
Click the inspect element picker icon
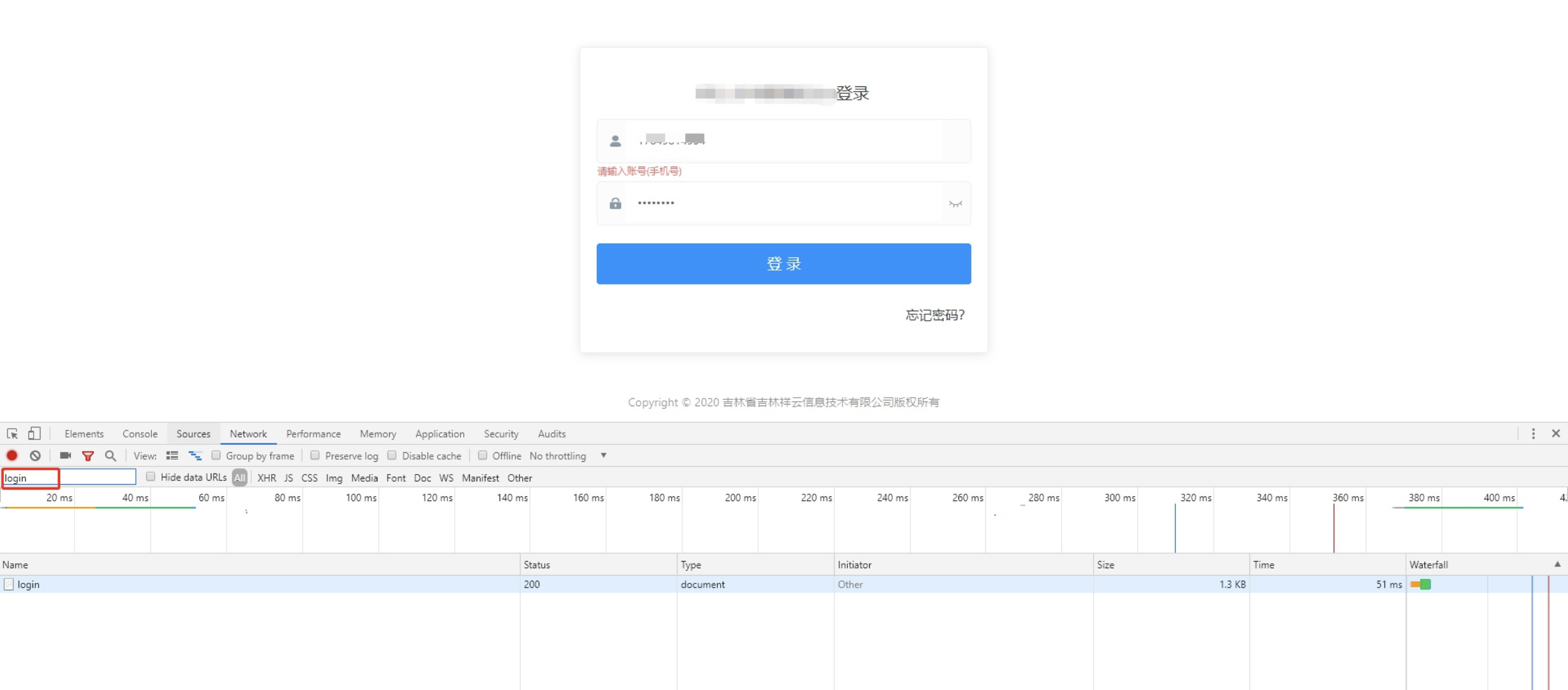tap(12, 434)
